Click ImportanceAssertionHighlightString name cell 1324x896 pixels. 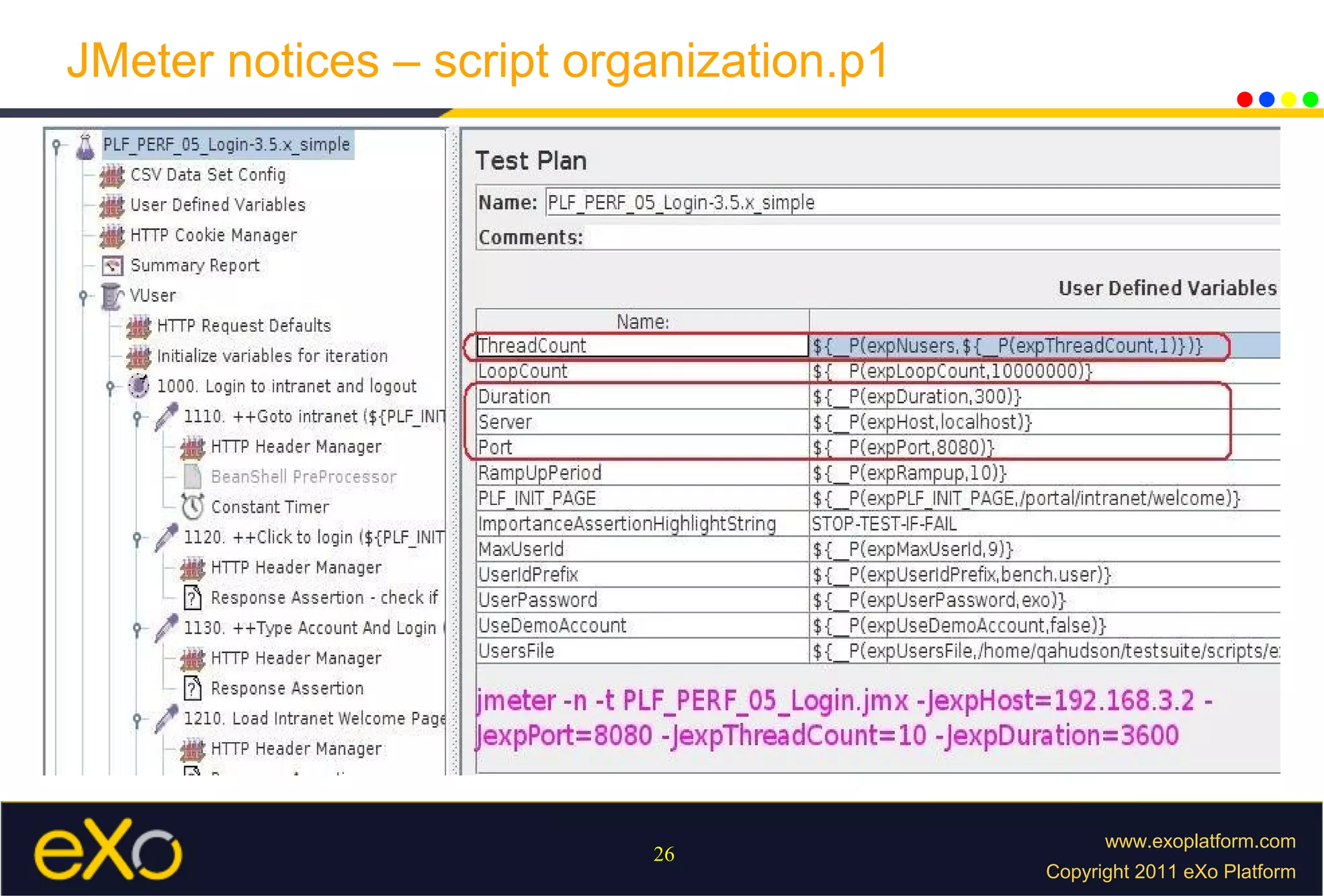[643, 524]
